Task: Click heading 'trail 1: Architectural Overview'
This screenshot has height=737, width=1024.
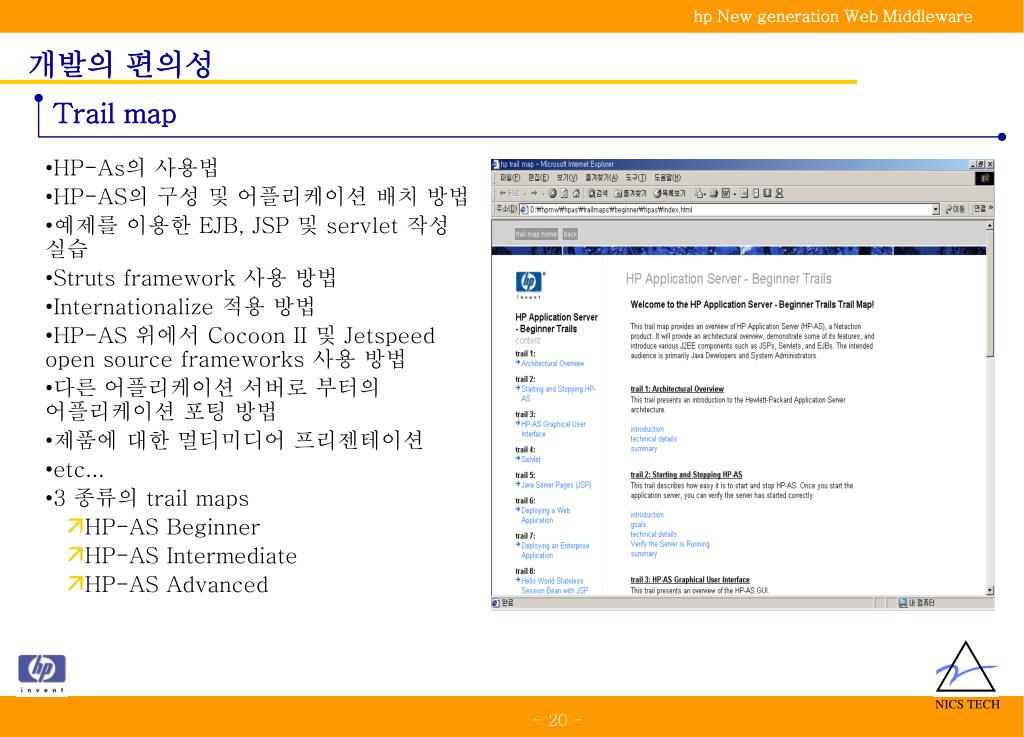Action: pyautogui.click(x=677, y=389)
